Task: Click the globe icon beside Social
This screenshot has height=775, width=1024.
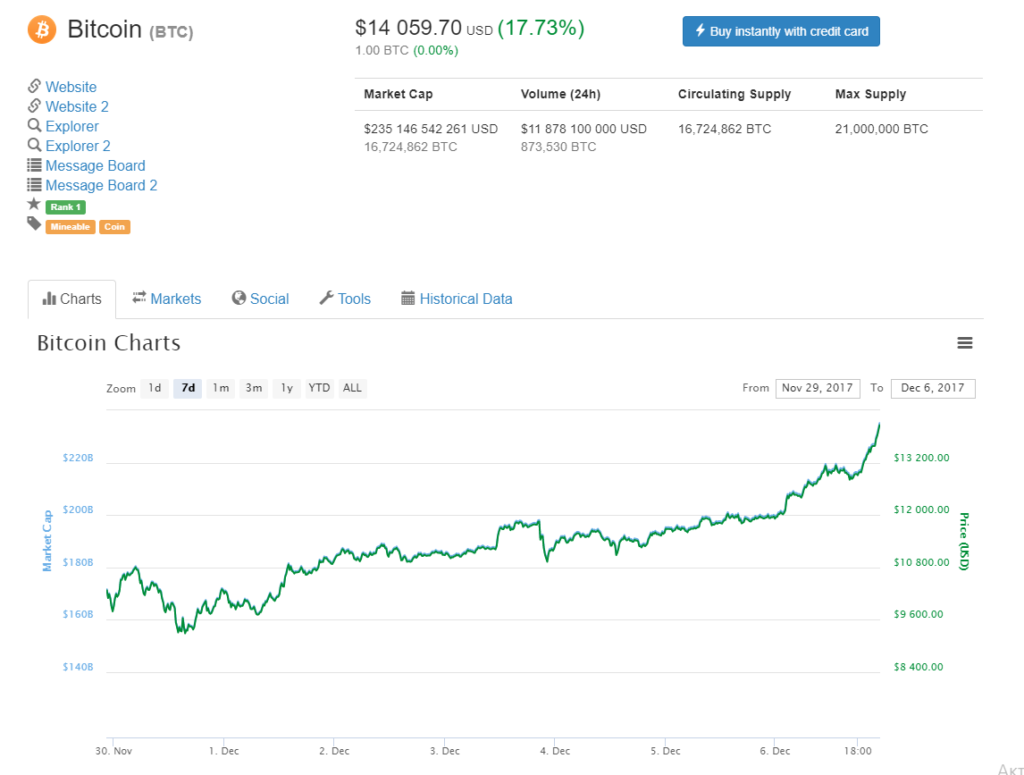Action: (x=239, y=298)
